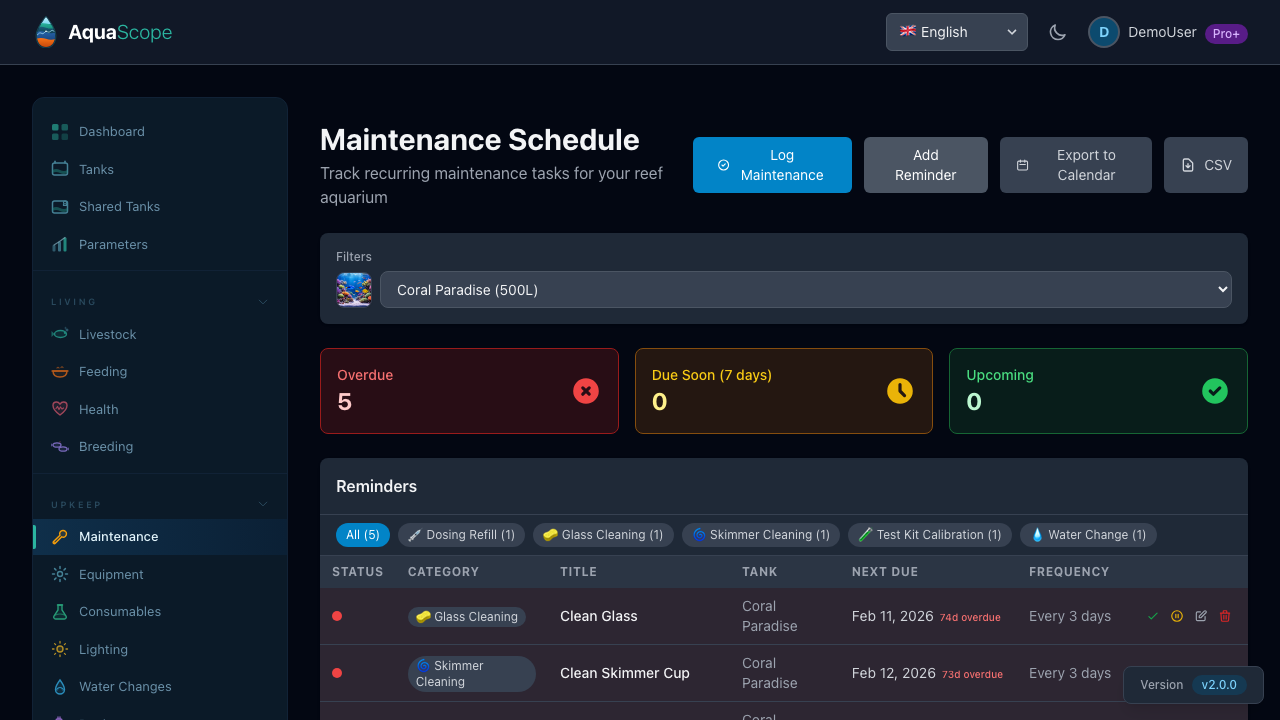Delete Clean Glass using trash icon
Screen dimensions: 1280x720
coord(1224,616)
